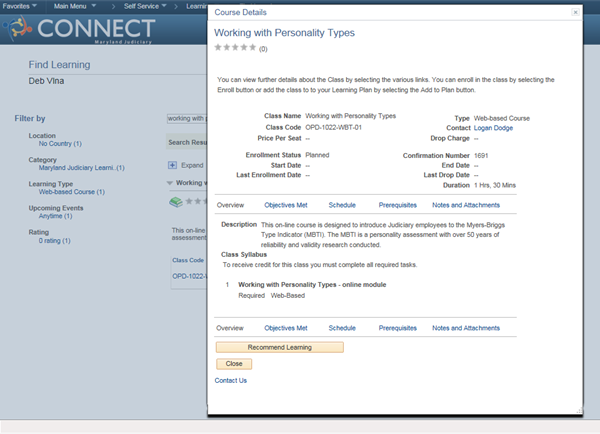This screenshot has width=600, height=434.
Task: Close the Course Details dialog with X
Action: pyautogui.click(x=574, y=13)
